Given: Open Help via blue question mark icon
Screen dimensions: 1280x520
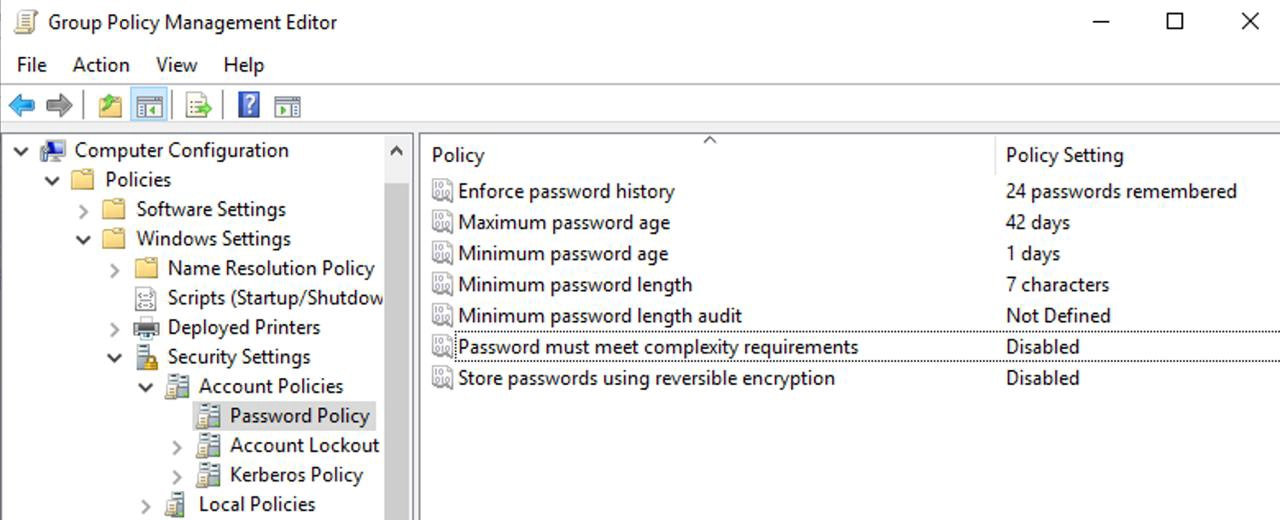Looking at the screenshot, I should 249,105.
